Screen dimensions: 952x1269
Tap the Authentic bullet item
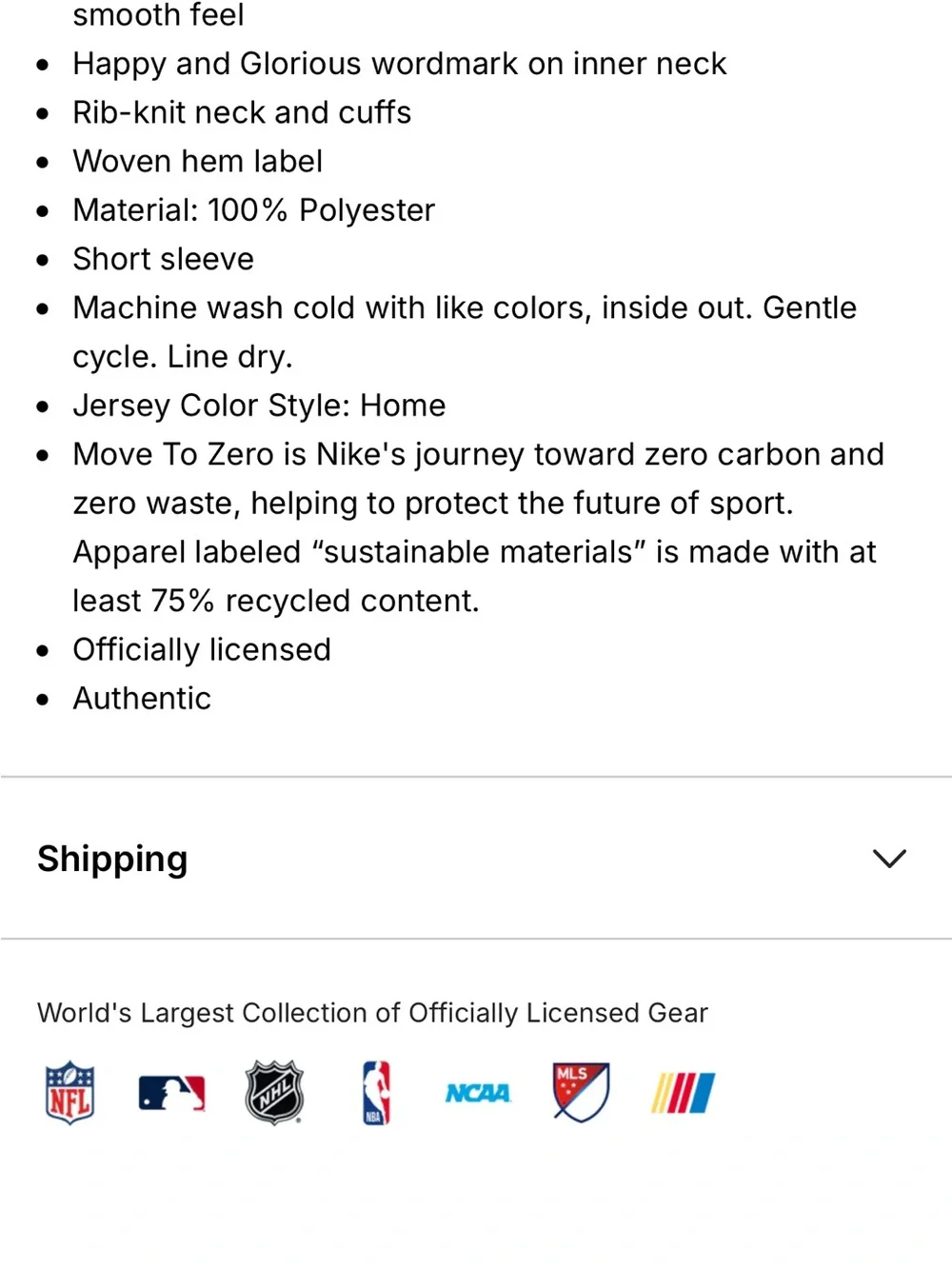click(x=142, y=699)
